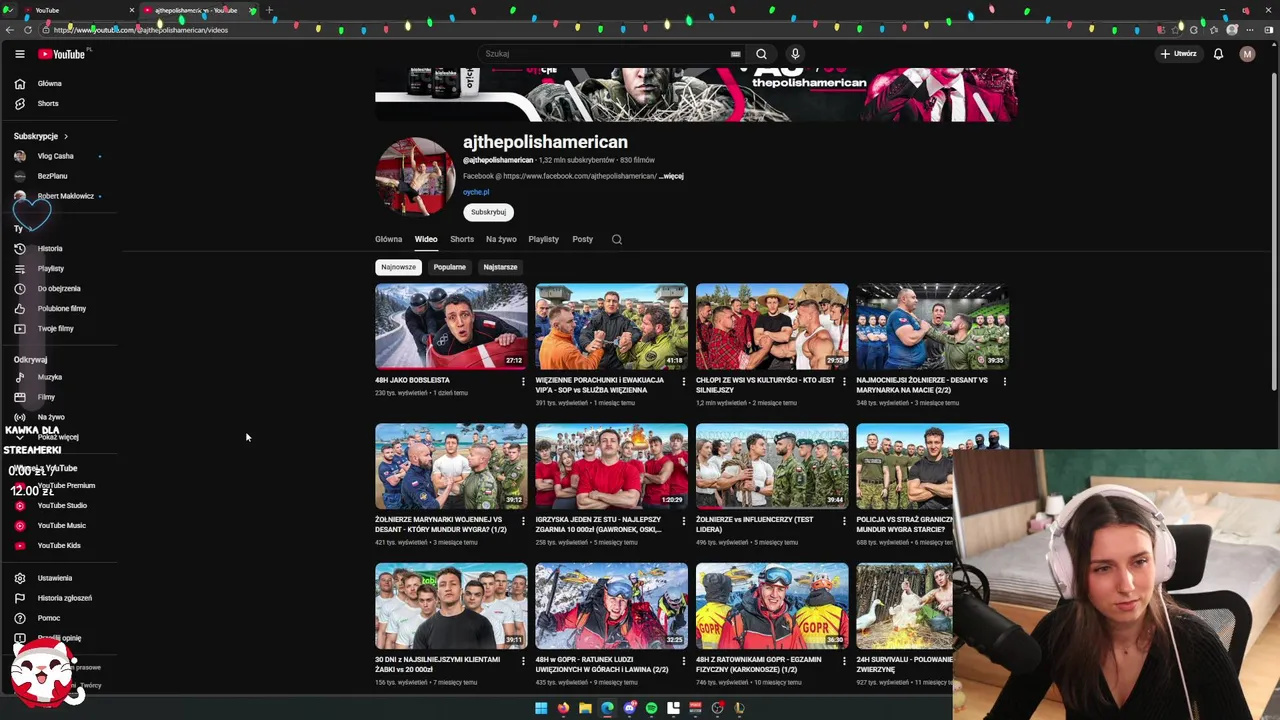1280x720 pixels.
Task: Open YouTube Kids link
Action: point(58,545)
